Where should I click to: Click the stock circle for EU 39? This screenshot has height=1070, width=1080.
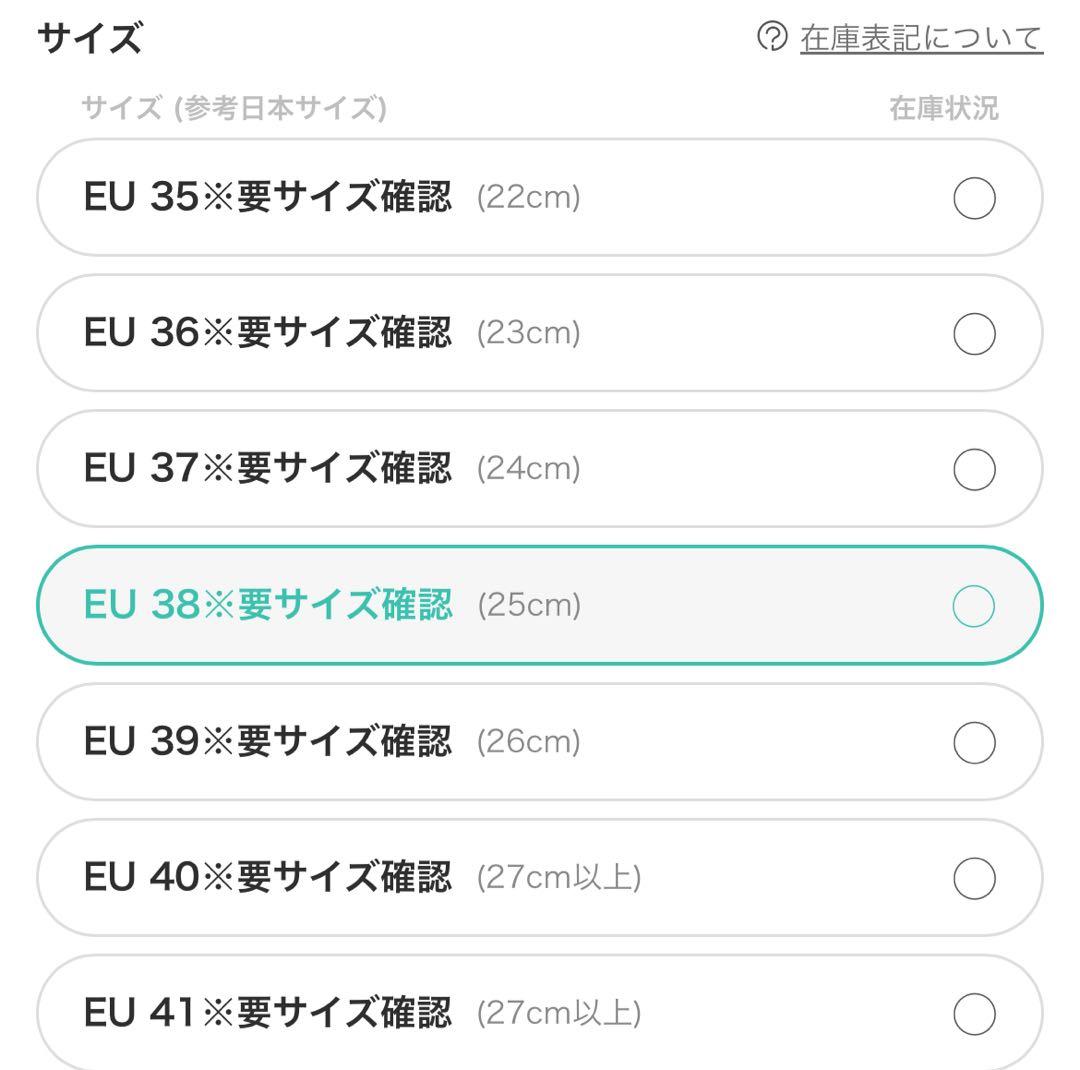974,742
